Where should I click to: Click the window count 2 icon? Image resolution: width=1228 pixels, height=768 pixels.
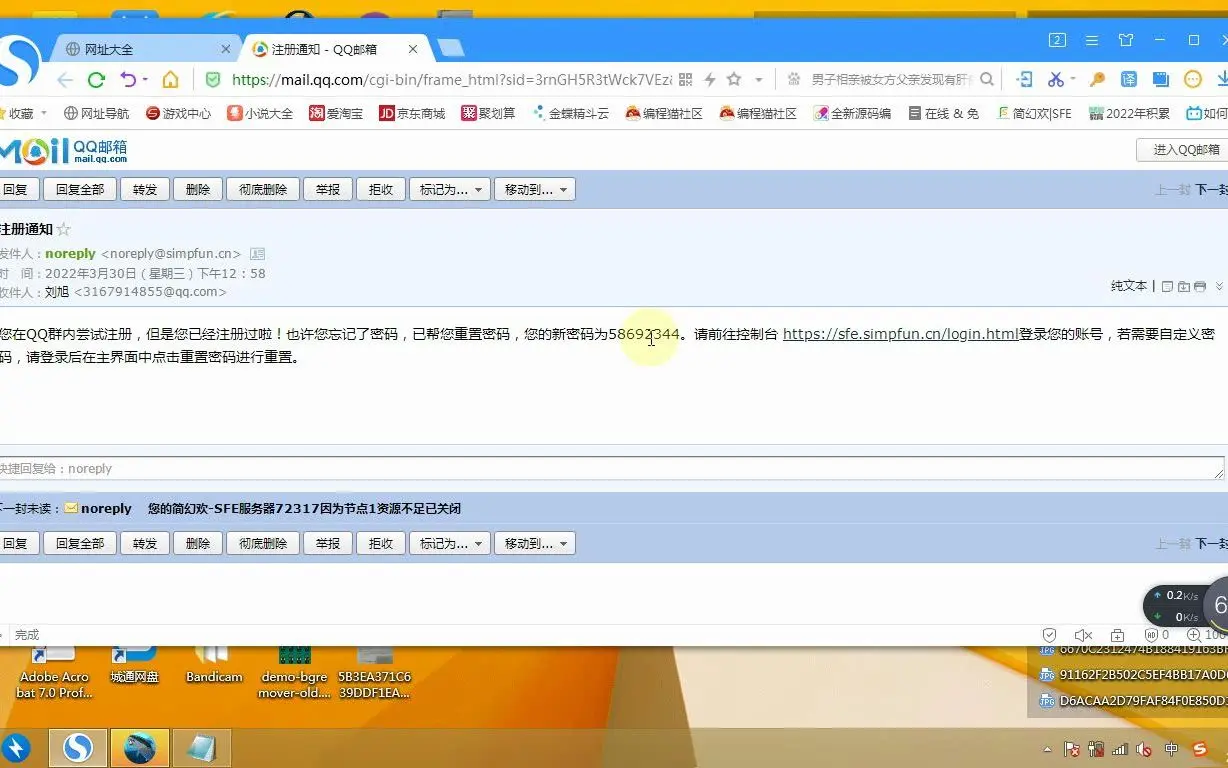click(x=1057, y=40)
